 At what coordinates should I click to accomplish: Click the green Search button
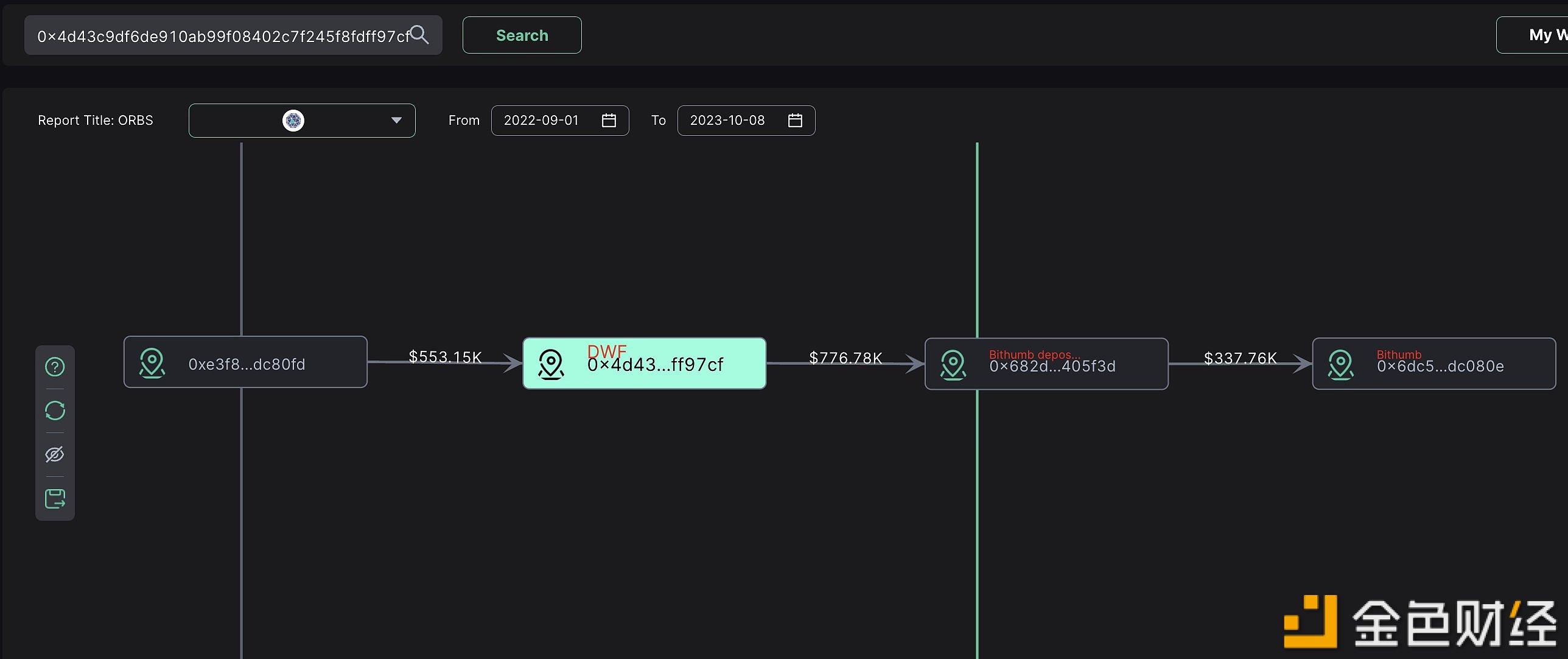coord(522,35)
